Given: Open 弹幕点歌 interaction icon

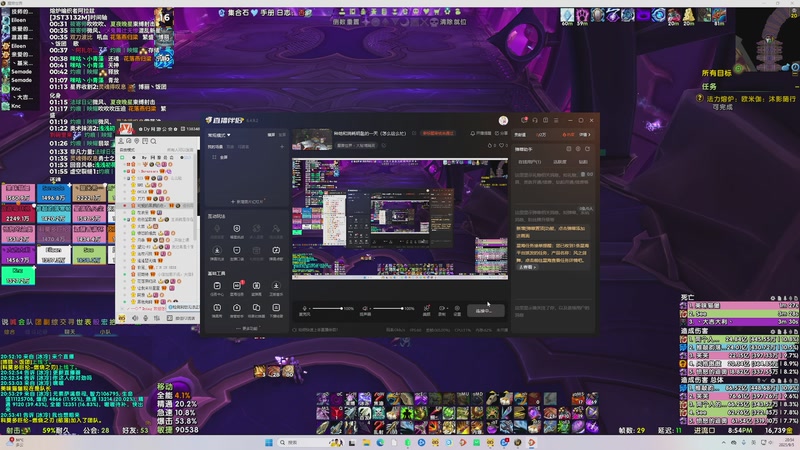Looking at the screenshot, I should 277,252.
